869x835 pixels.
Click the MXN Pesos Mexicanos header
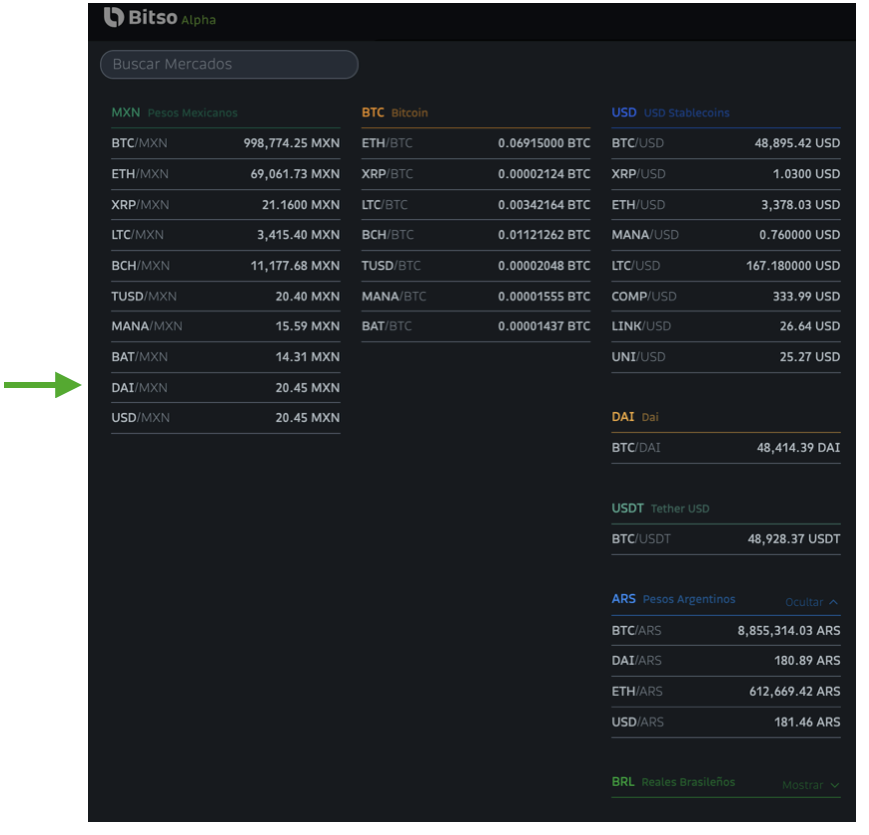tap(176, 114)
